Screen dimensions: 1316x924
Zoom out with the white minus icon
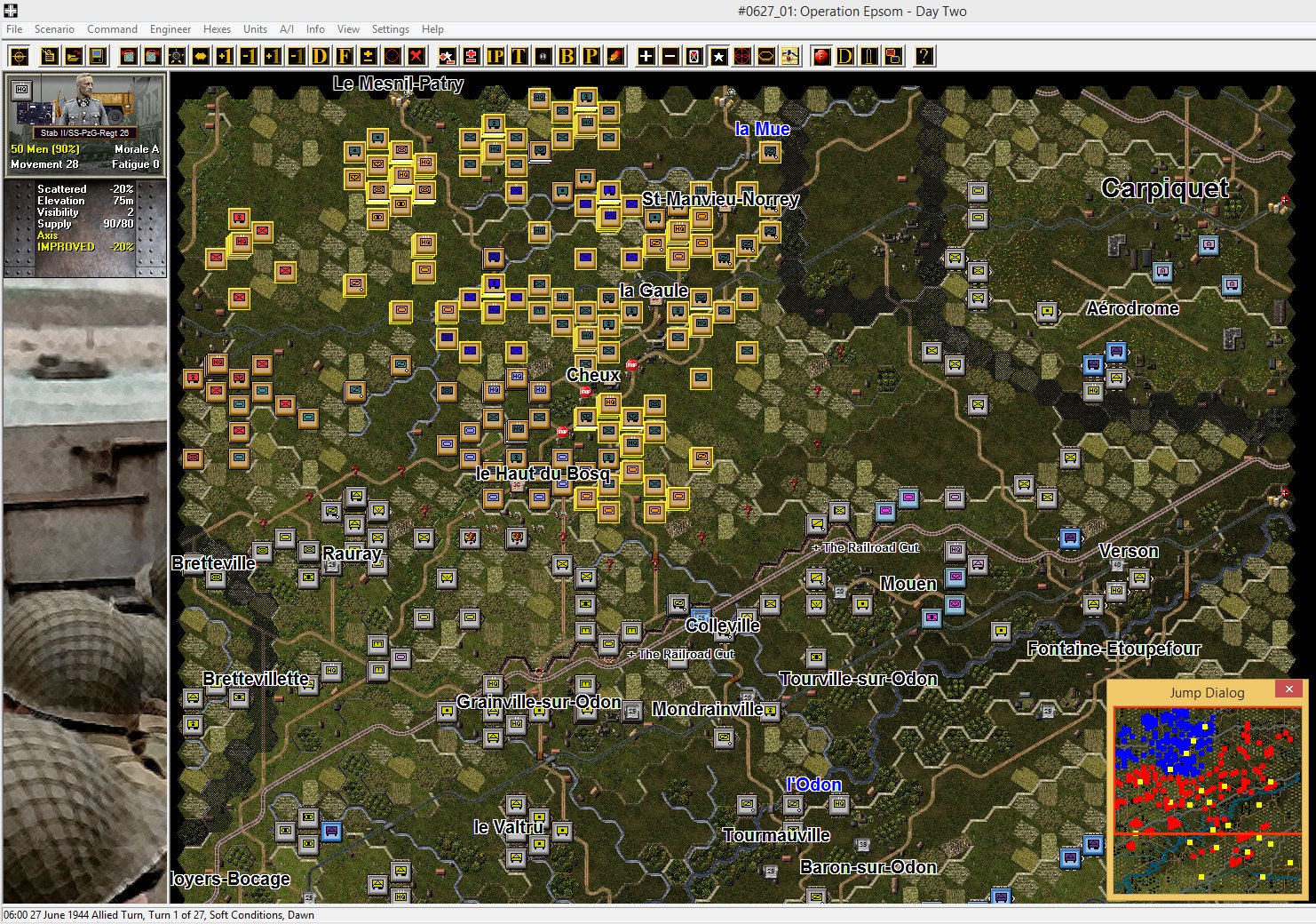(x=670, y=56)
